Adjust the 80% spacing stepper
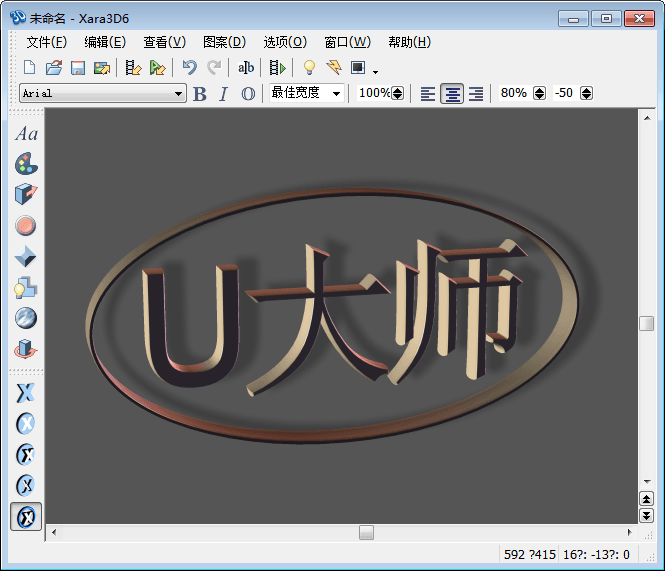Viewport: 665px width, 571px height. 539,93
